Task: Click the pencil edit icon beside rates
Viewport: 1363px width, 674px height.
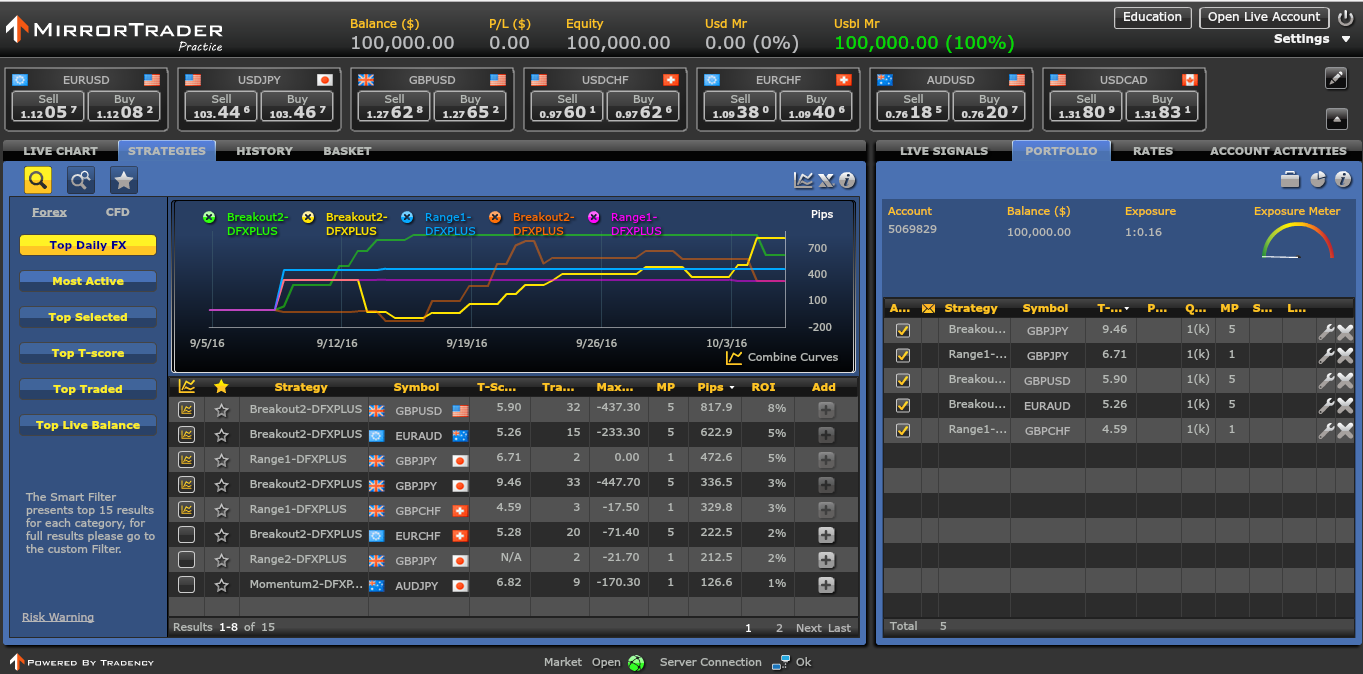Action: [x=1336, y=79]
